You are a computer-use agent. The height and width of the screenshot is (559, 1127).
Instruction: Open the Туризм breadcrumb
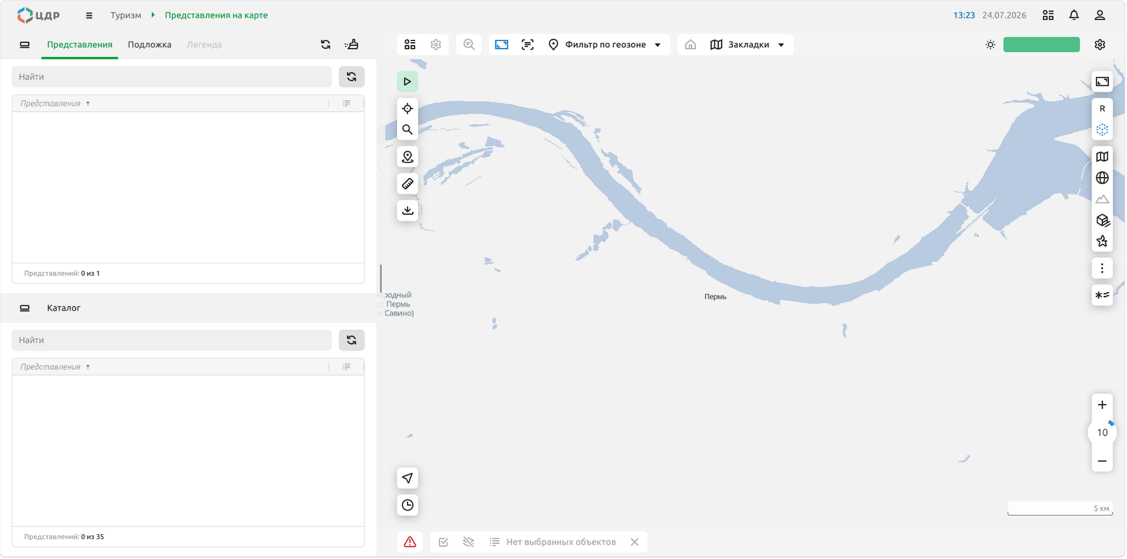pyautogui.click(x=126, y=15)
